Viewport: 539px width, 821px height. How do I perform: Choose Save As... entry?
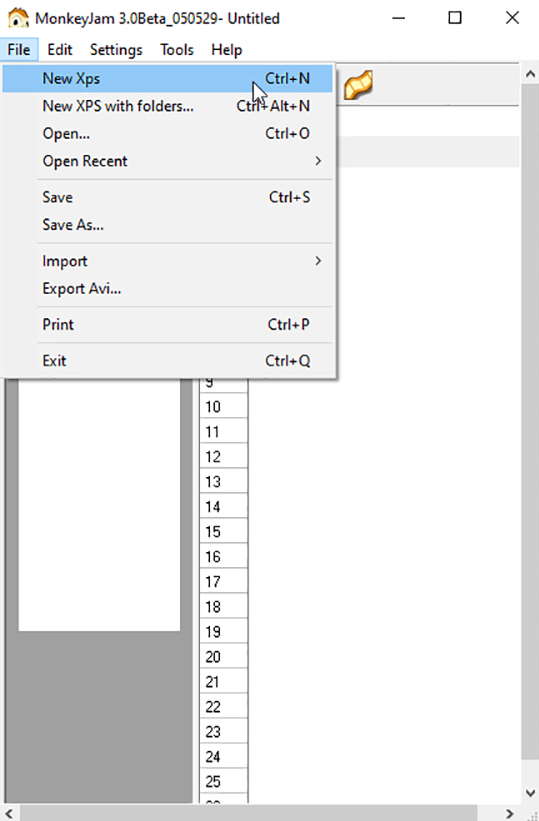point(167,225)
